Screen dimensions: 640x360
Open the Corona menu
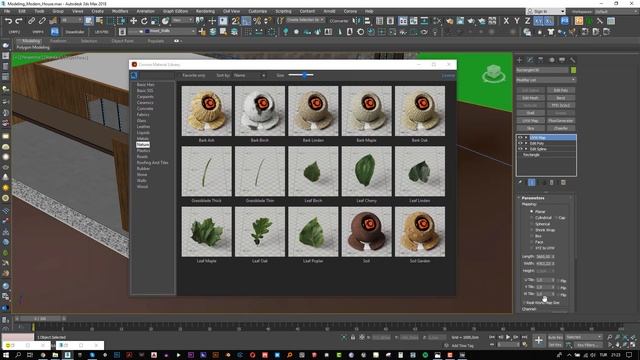pyautogui.click(x=350, y=11)
